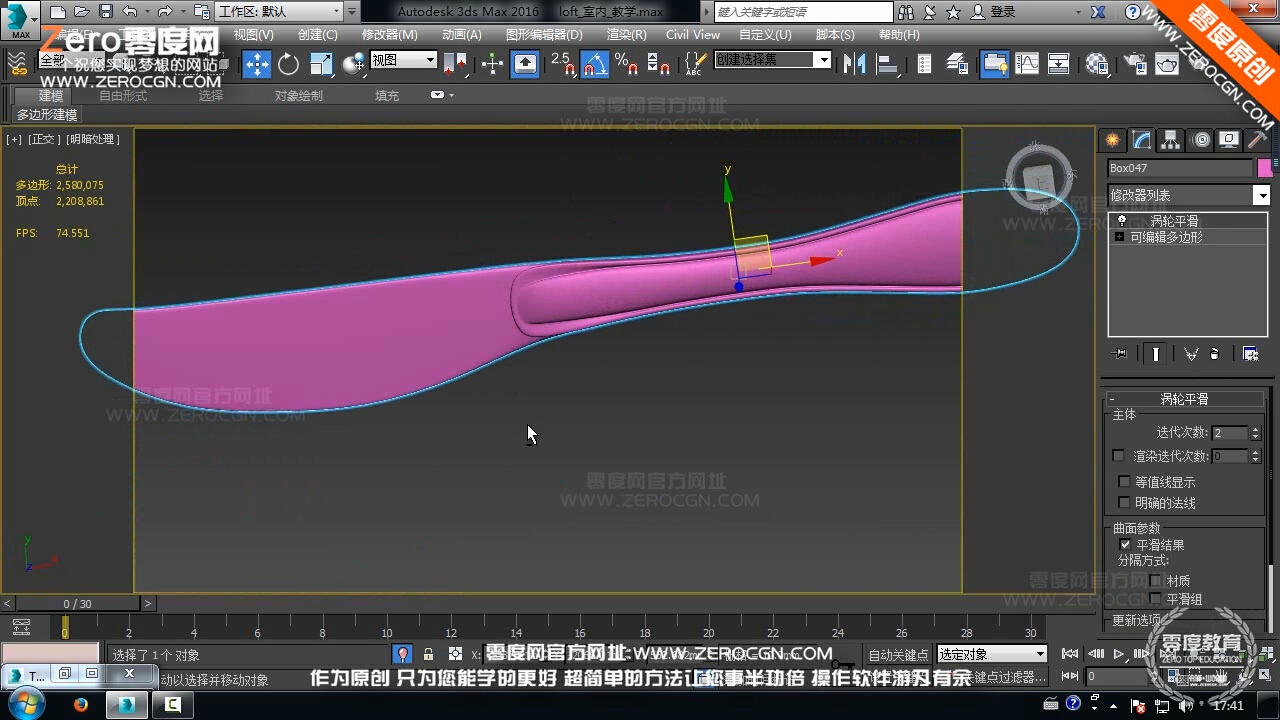Toggle the selection lock icon in status bar

[x=428, y=654]
